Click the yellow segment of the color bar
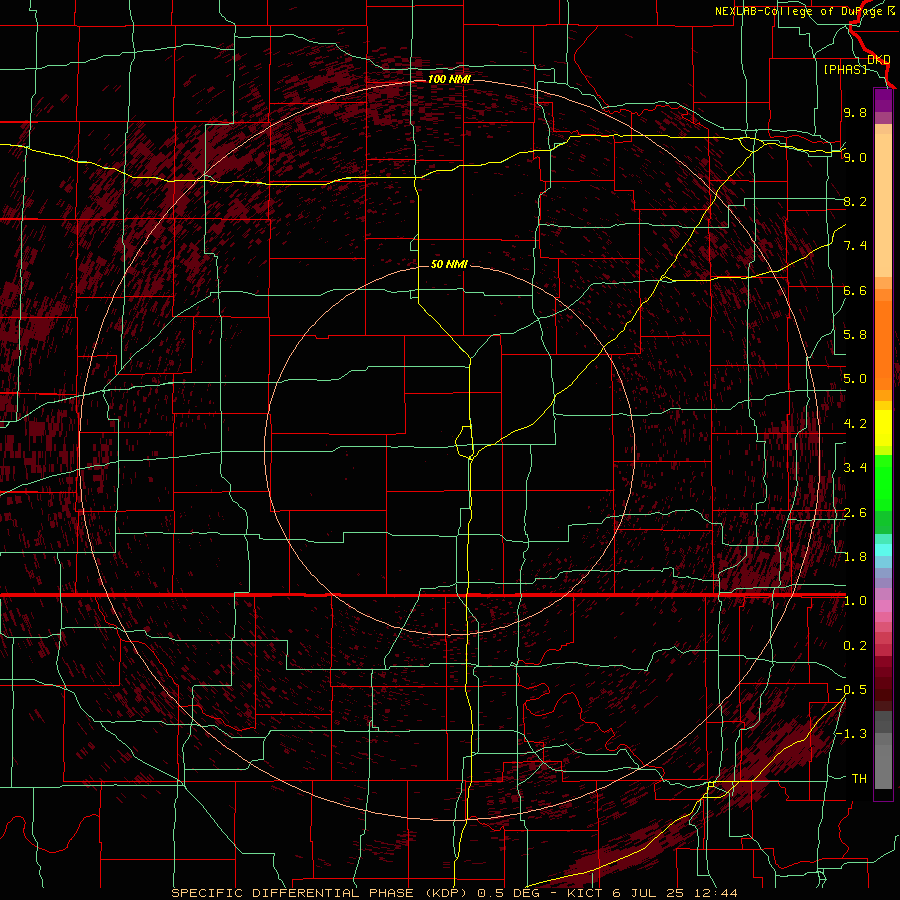 (883, 428)
